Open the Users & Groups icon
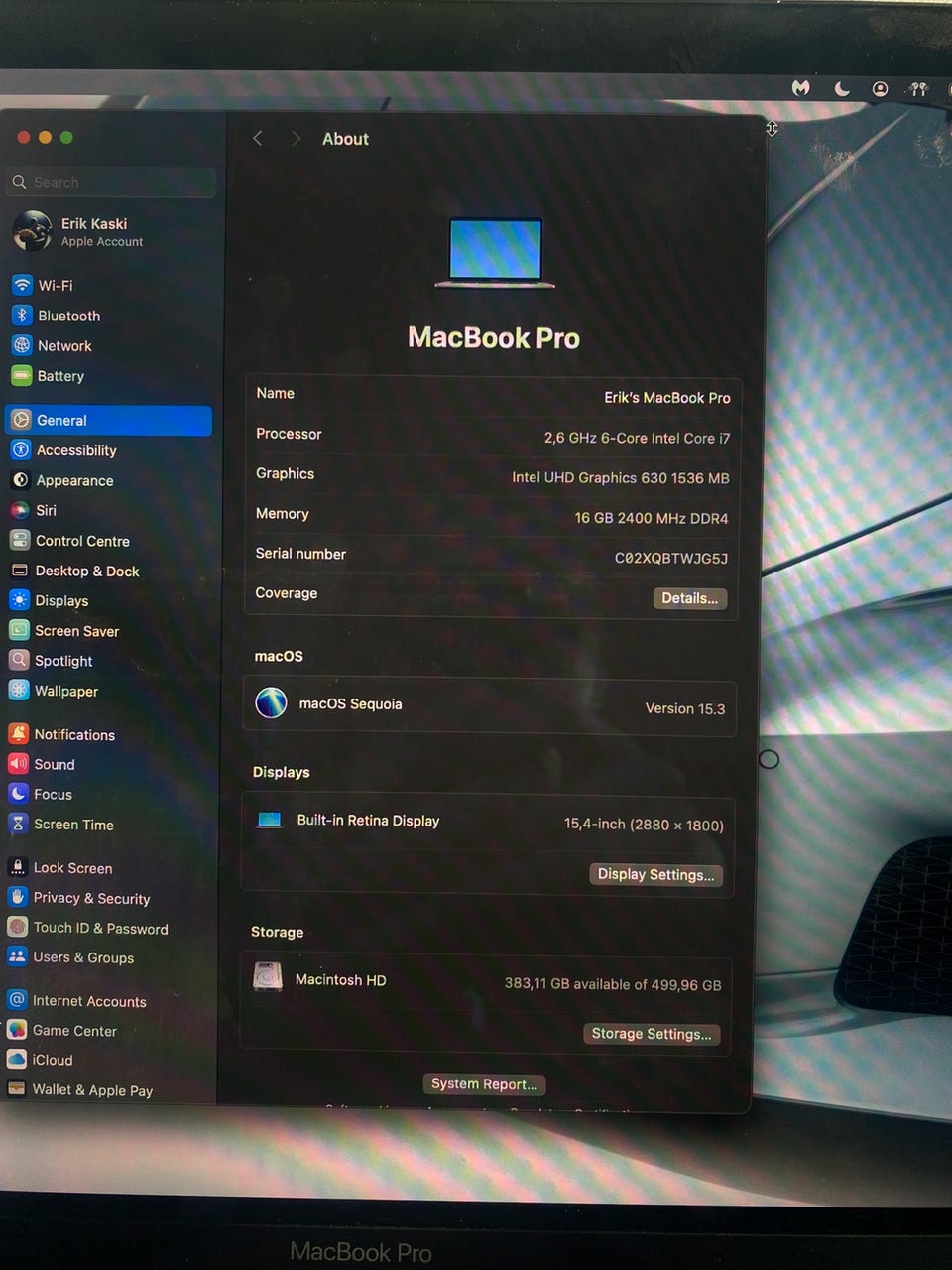The image size is (952, 1270). (x=17, y=956)
